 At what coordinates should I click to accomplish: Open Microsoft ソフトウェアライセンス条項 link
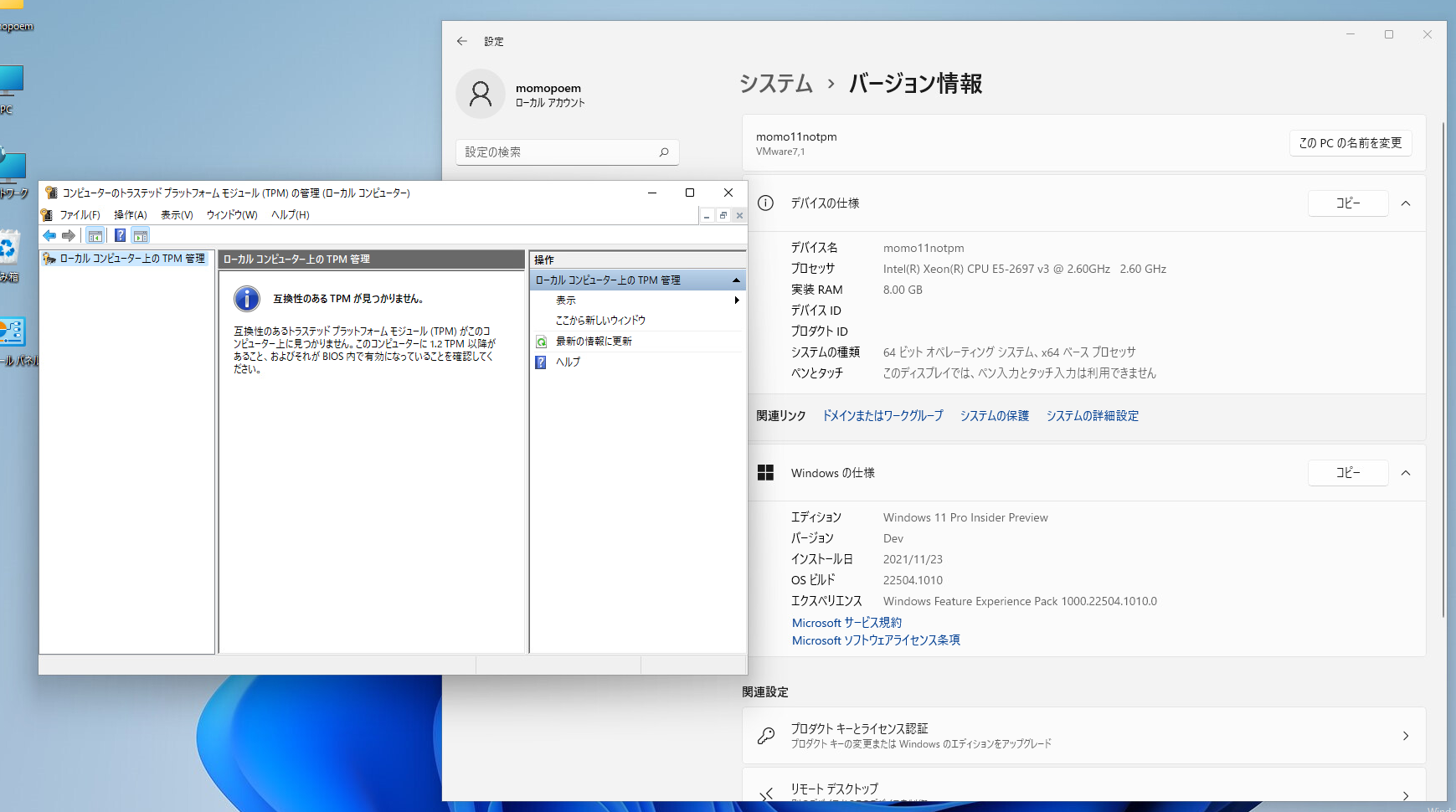(x=876, y=640)
